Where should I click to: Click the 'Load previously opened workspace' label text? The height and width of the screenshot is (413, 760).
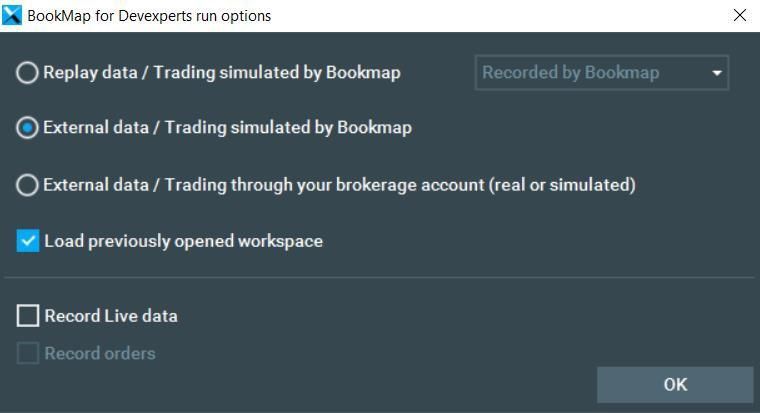pyautogui.click(x=184, y=241)
